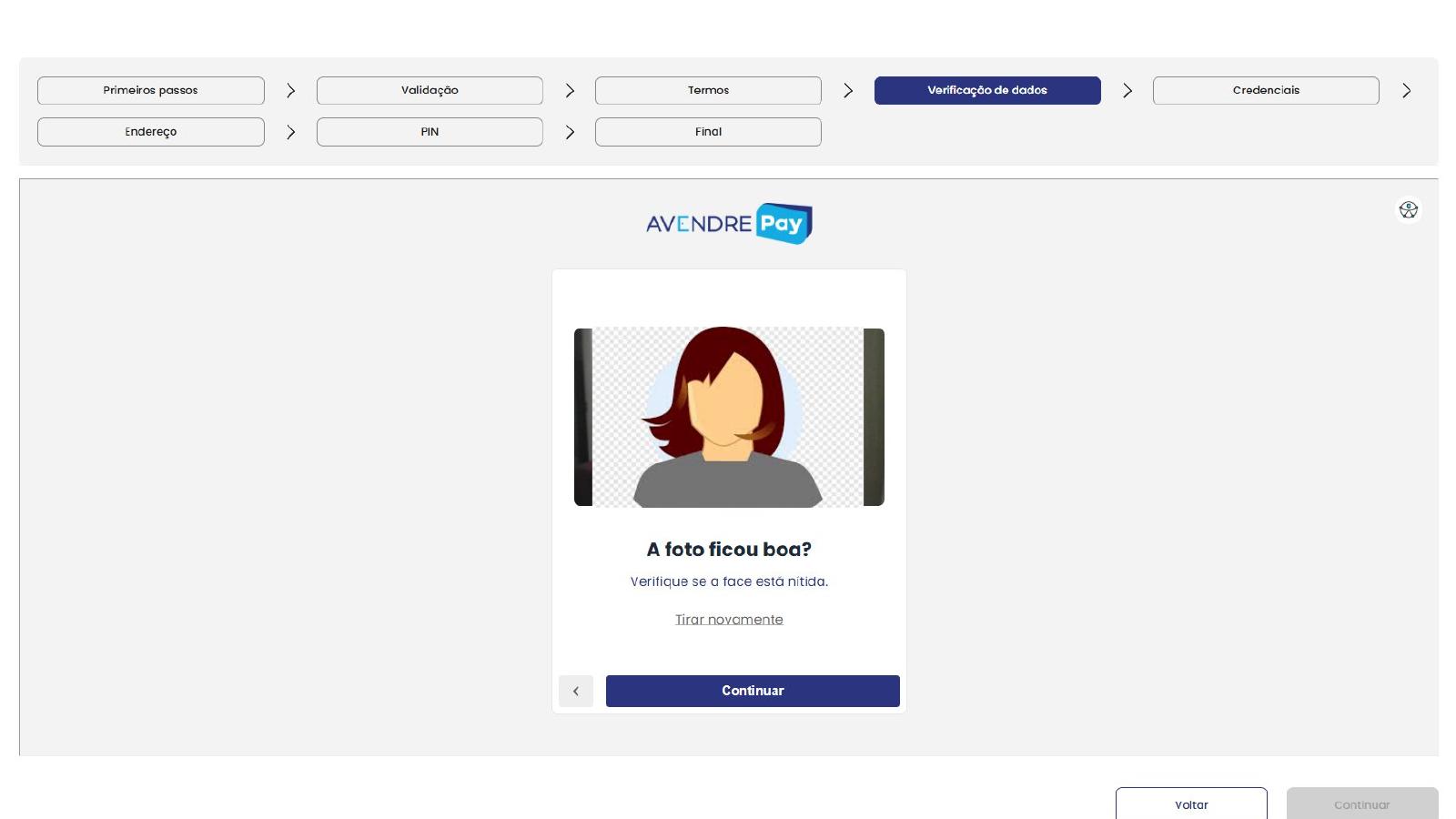Open the Termos step
The width and height of the screenshot is (1456, 819).
click(x=708, y=90)
